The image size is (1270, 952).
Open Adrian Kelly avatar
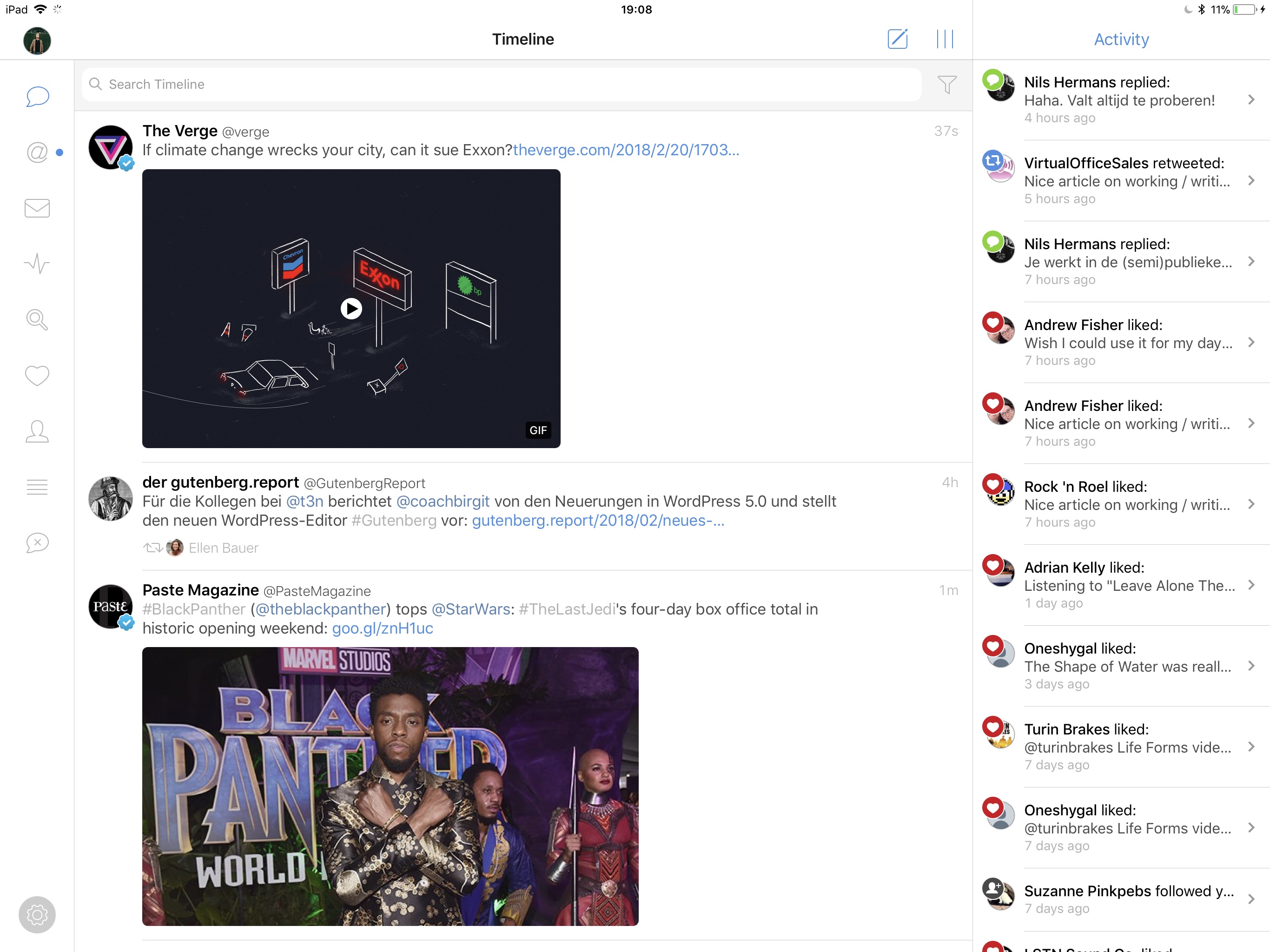click(x=1001, y=572)
